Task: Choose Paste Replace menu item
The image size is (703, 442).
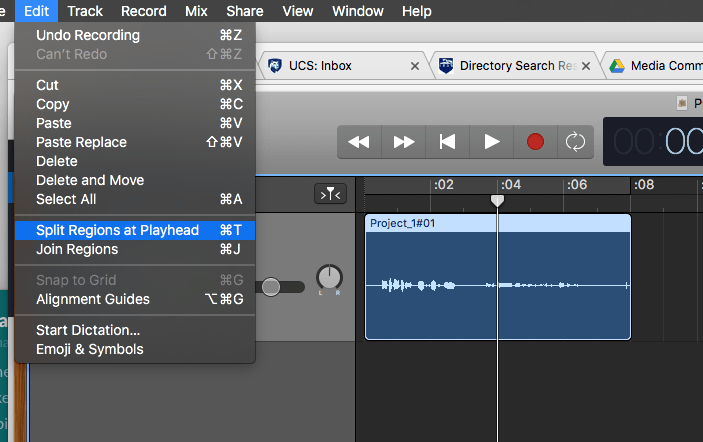Action: point(135,142)
